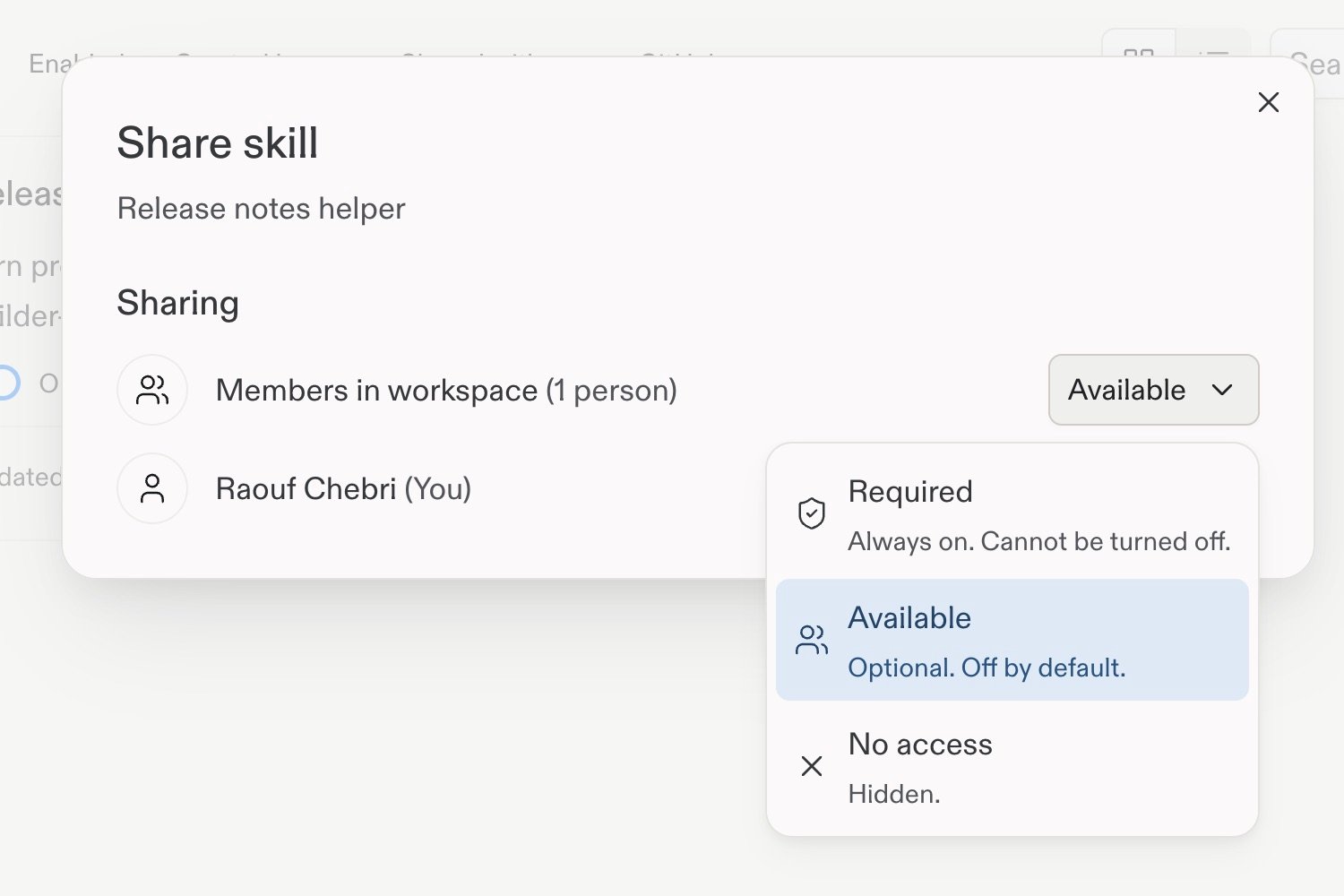Click the Sharing heading

point(177,303)
